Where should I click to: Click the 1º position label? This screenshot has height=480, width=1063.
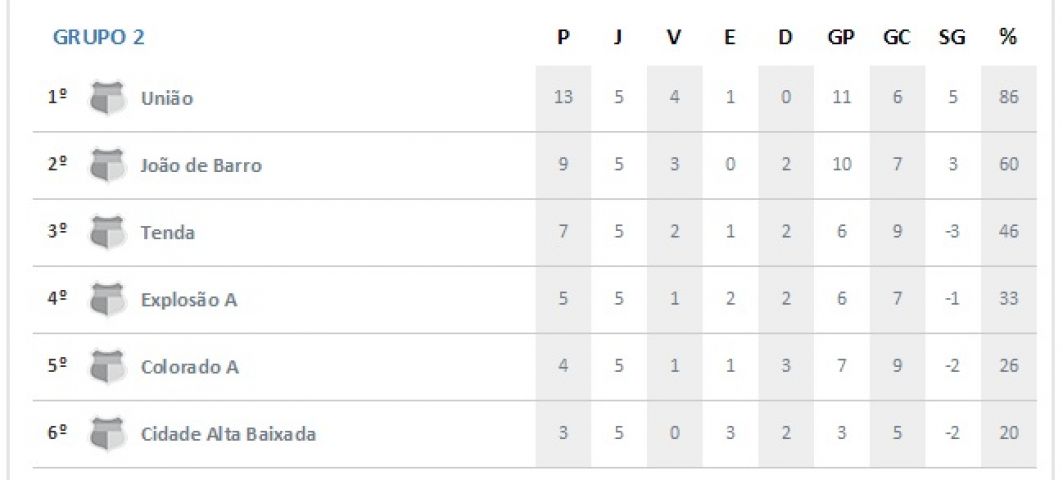coord(57,98)
